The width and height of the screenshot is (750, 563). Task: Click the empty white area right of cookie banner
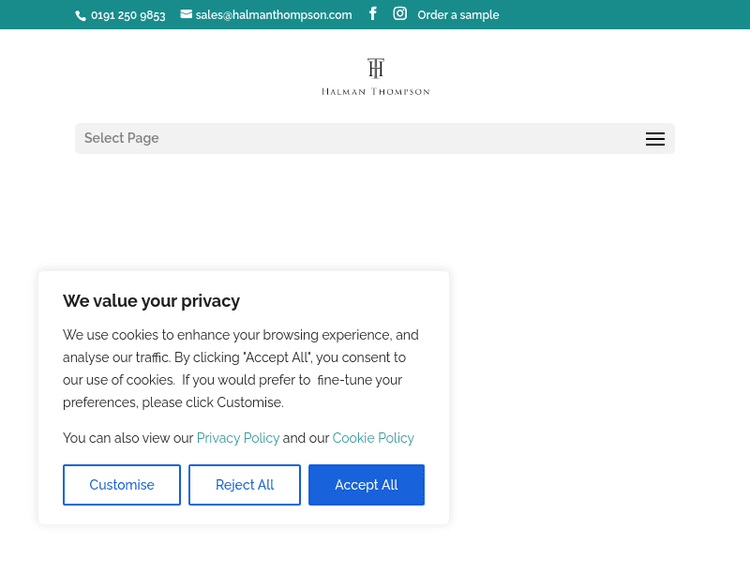pos(600,380)
